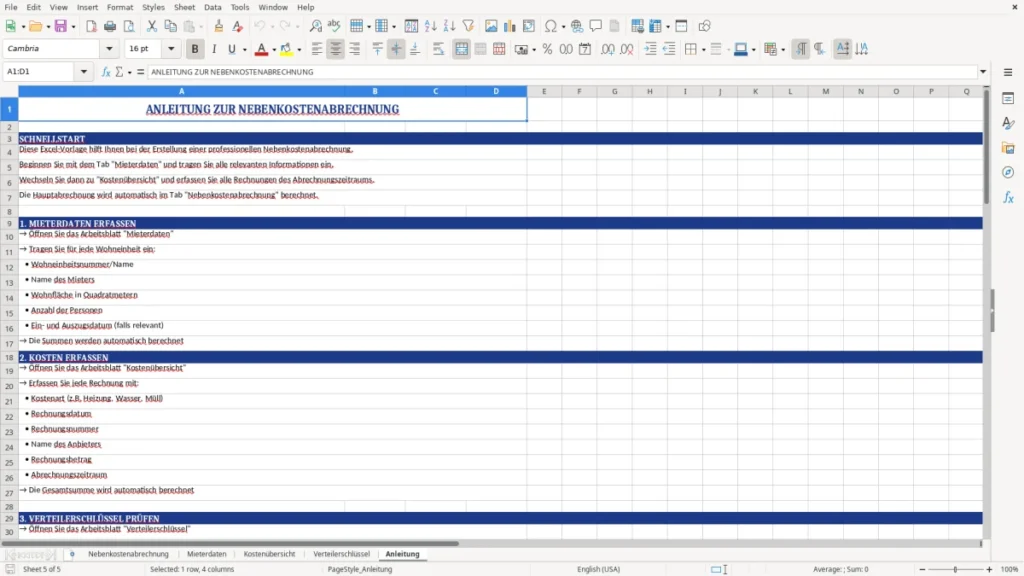The image size is (1024, 576).
Task: Open the font color dropdown arrow
Action: (x=274, y=50)
